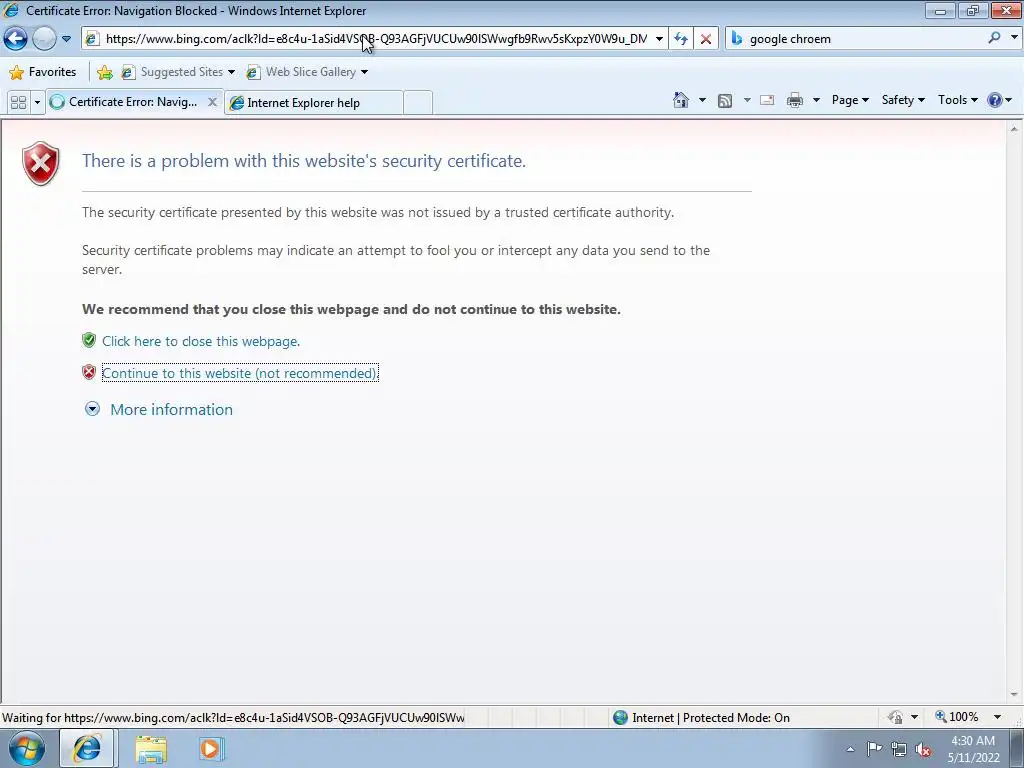Expand the Feeds dropdown arrow

click(747, 100)
